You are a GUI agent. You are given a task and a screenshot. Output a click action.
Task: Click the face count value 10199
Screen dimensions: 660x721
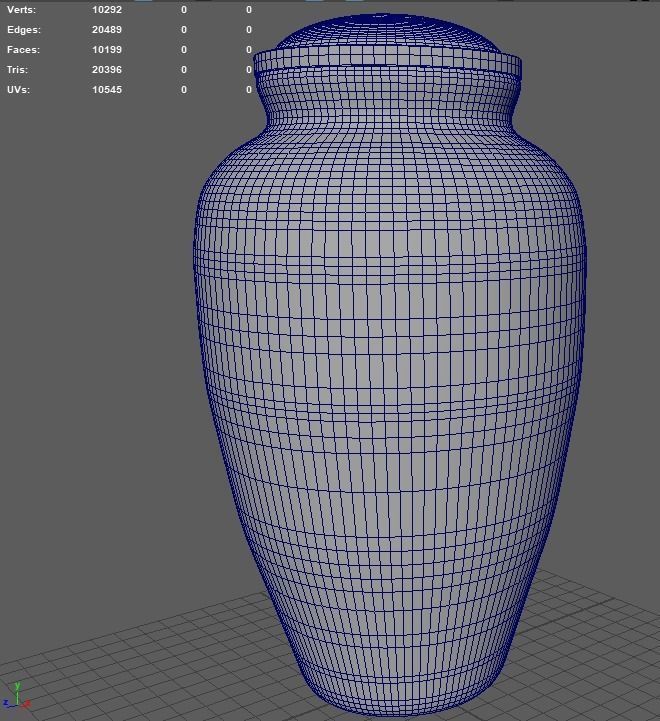click(x=107, y=50)
